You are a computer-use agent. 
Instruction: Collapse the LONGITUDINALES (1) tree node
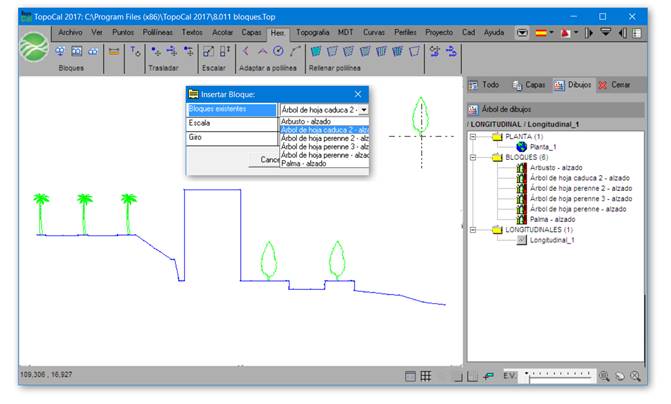473,230
